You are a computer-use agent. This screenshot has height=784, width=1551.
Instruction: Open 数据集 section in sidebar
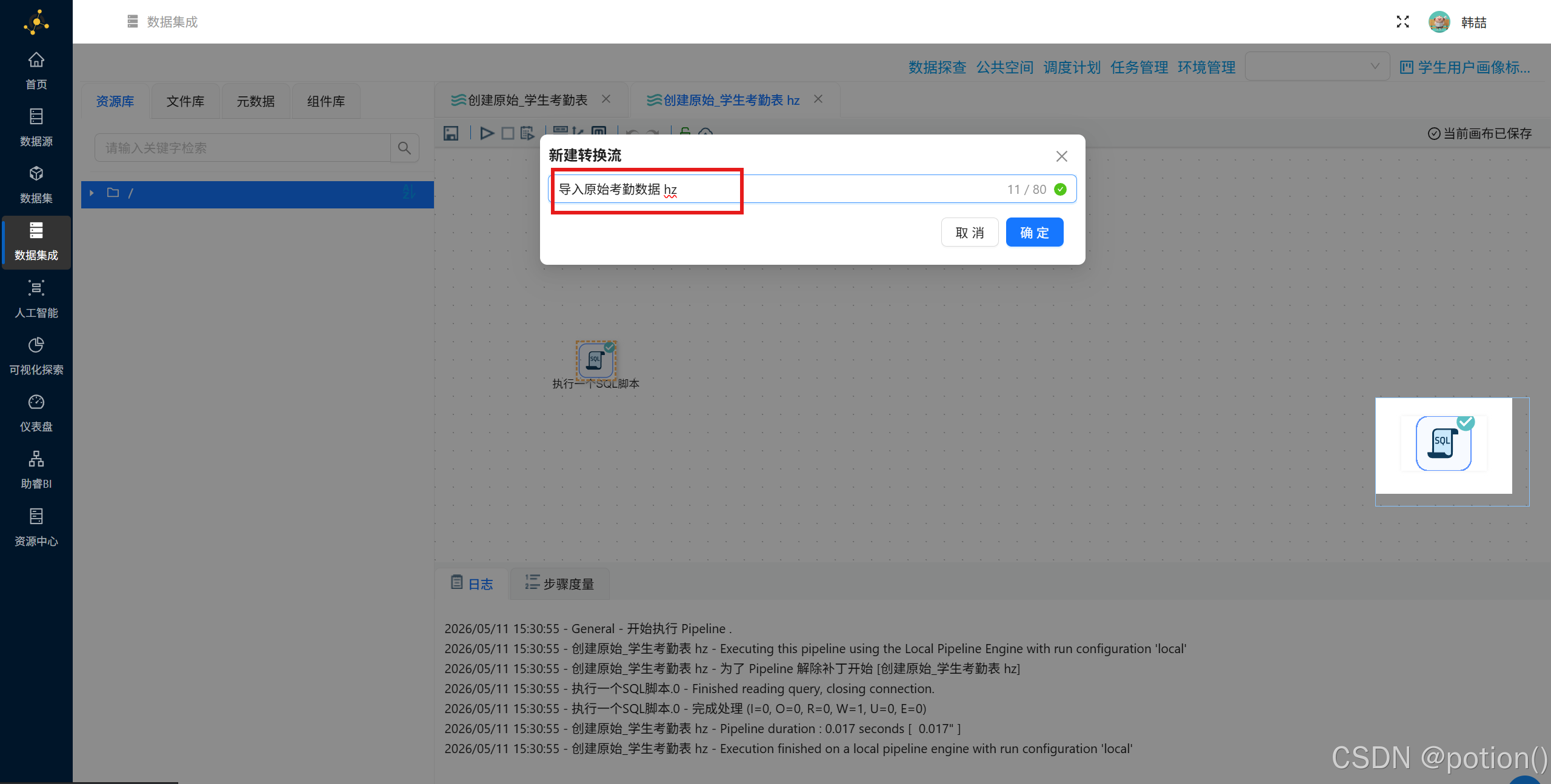point(36,185)
